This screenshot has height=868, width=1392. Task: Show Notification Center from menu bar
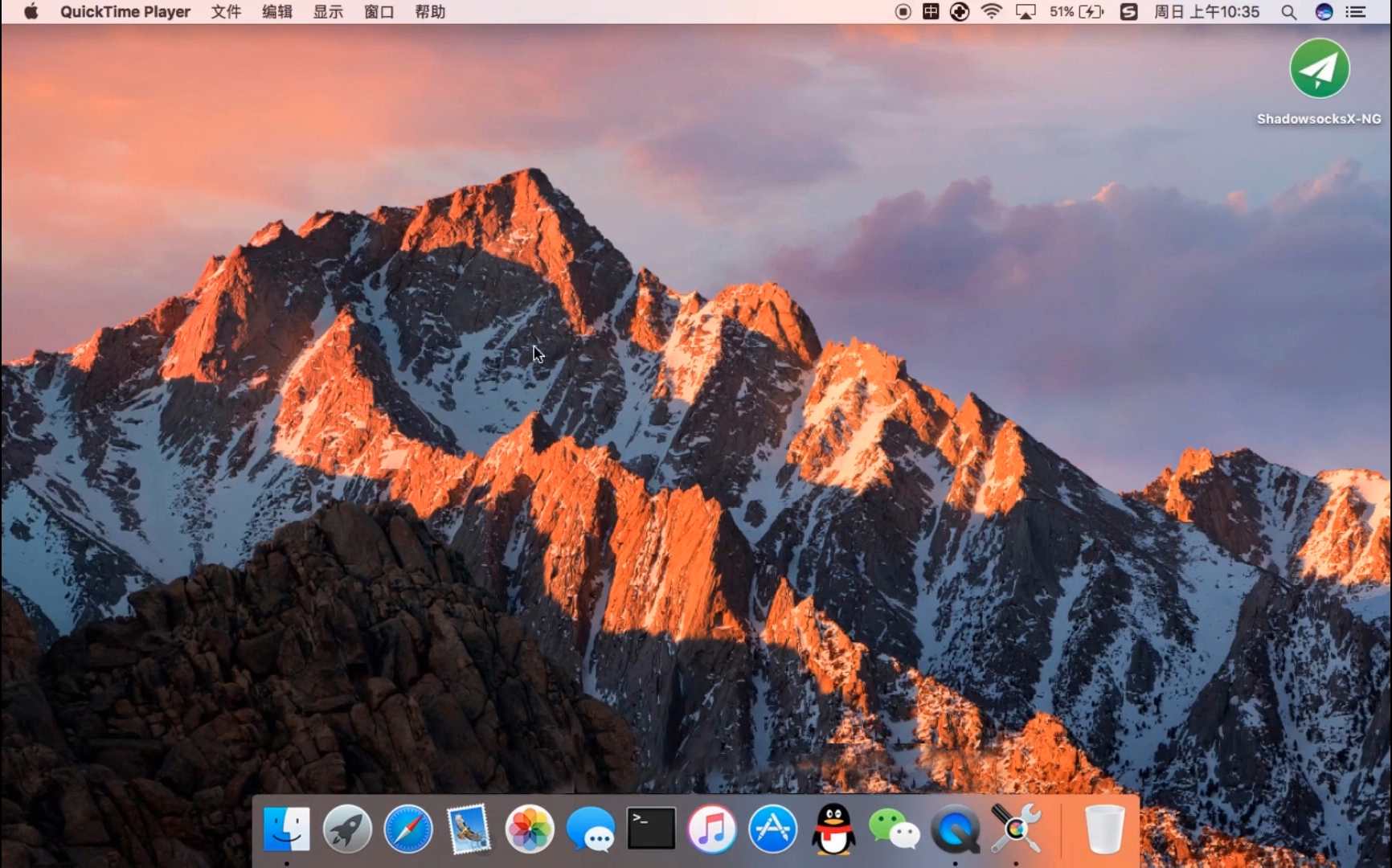click(x=1356, y=12)
